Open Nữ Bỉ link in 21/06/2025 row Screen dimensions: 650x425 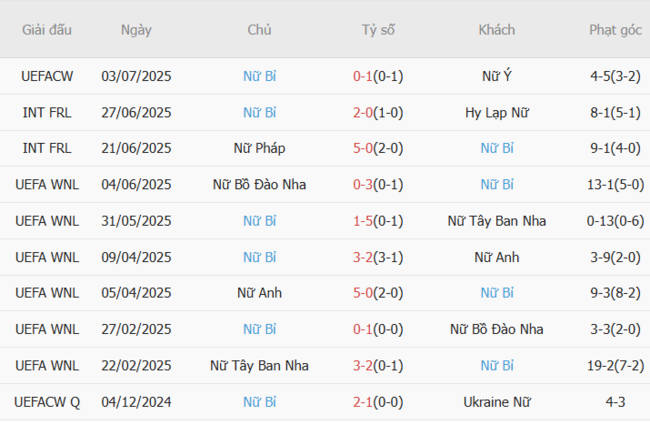pos(497,148)
